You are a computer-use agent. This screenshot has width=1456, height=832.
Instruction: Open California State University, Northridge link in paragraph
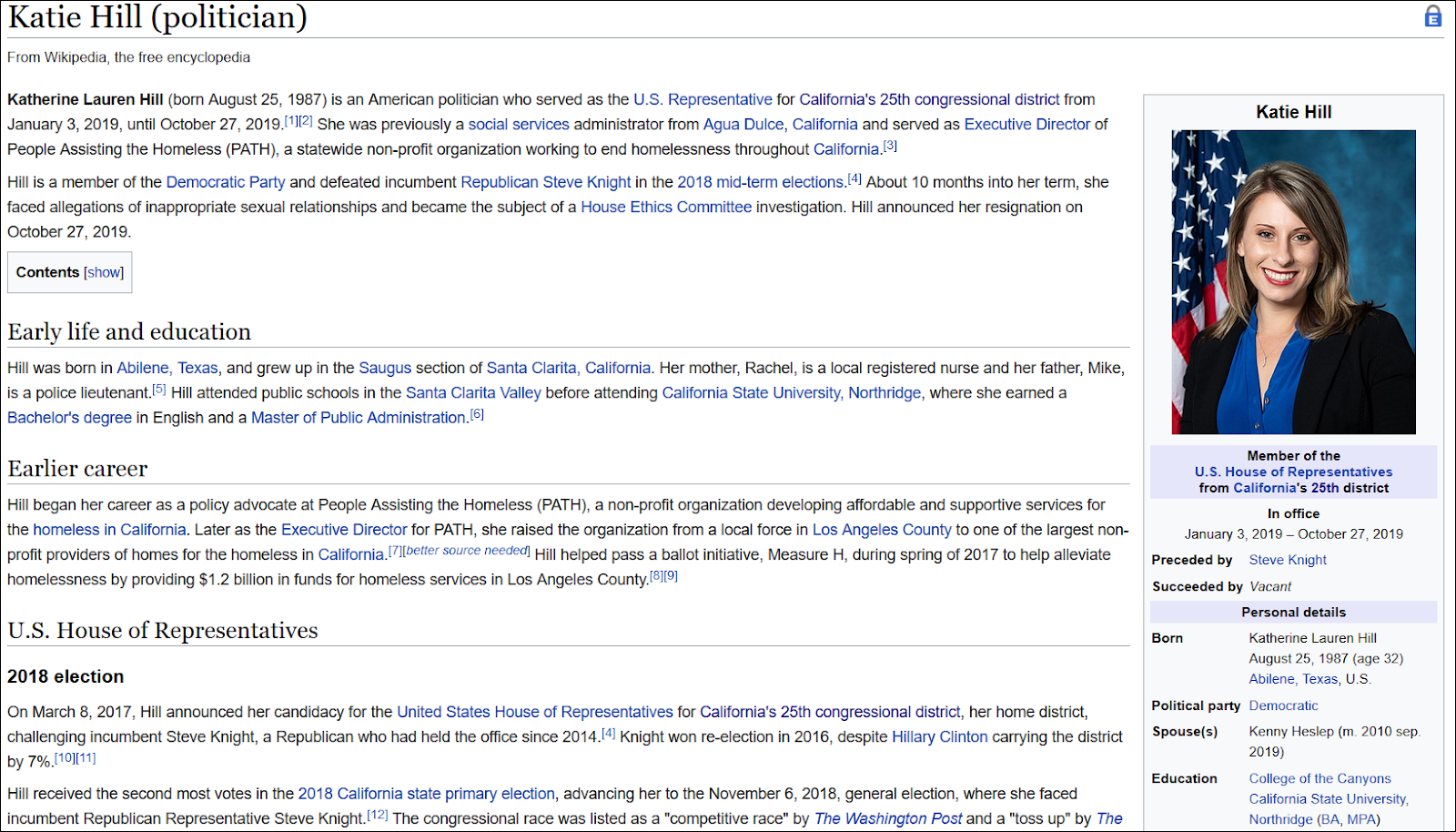792,392
